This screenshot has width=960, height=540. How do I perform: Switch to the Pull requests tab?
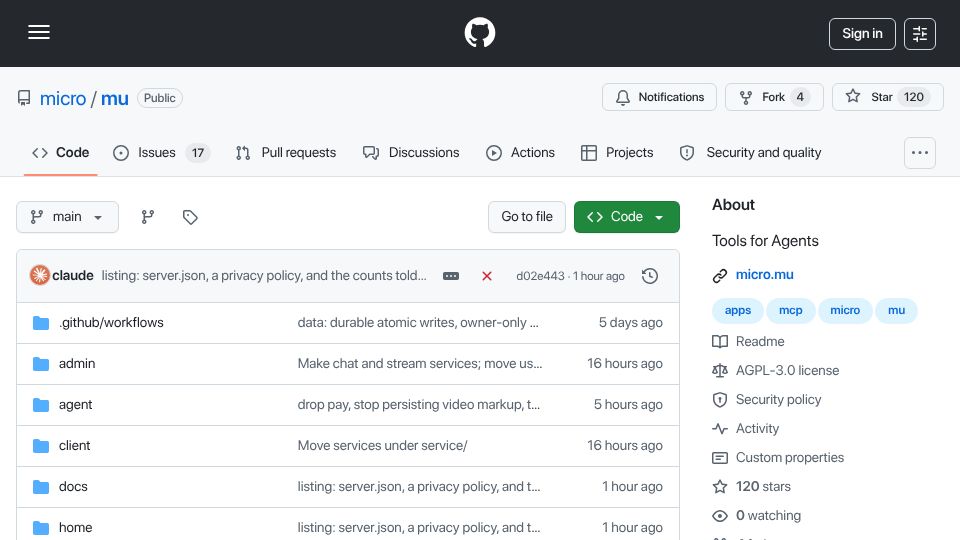286,152
